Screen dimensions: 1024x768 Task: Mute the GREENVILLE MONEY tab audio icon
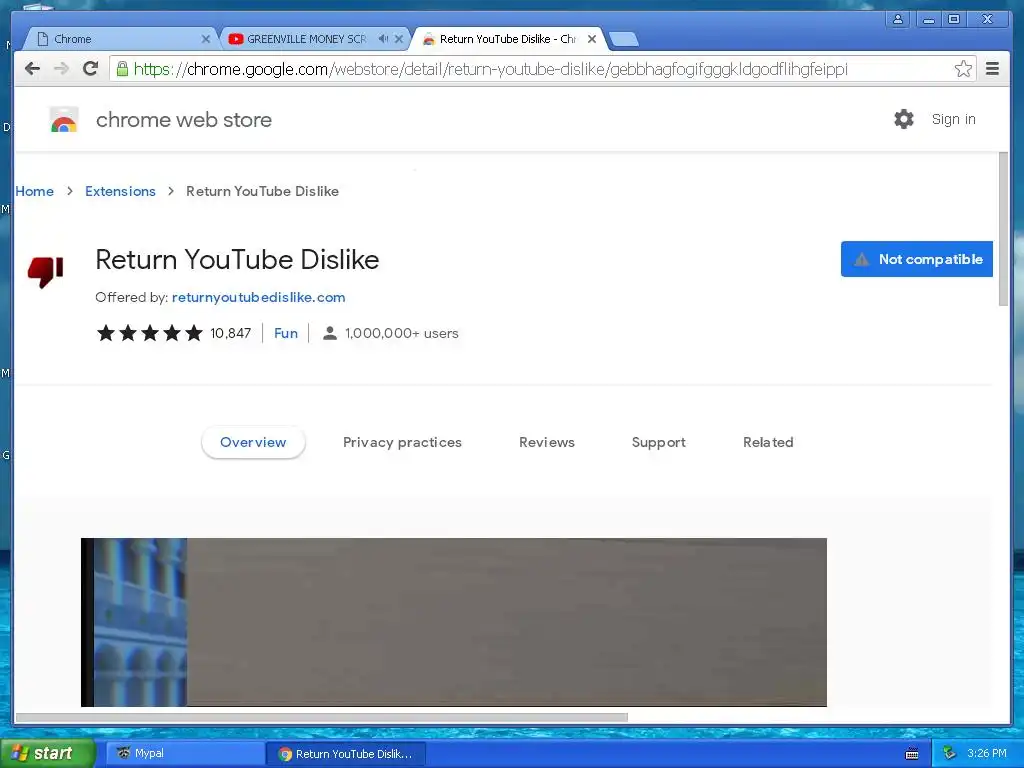click(x=383, y=39)
